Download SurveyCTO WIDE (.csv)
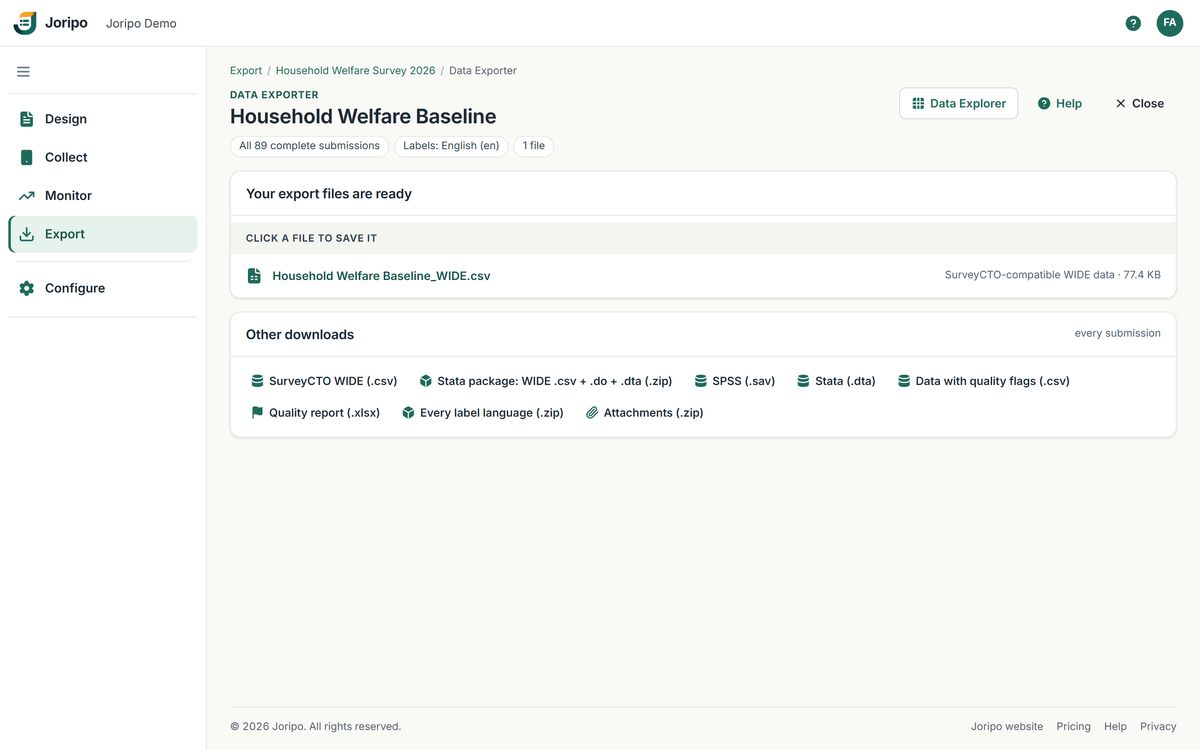The image size is (1200, 750). pos(324,381)
